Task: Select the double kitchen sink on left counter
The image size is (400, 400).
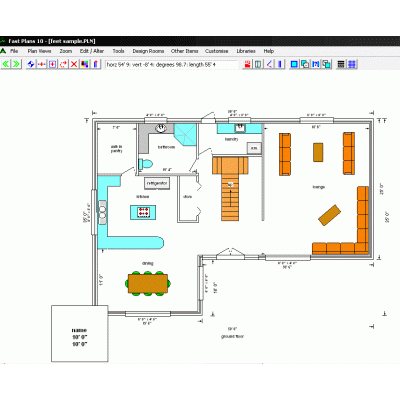Action: pyautogui.click(x=102, y=212)
